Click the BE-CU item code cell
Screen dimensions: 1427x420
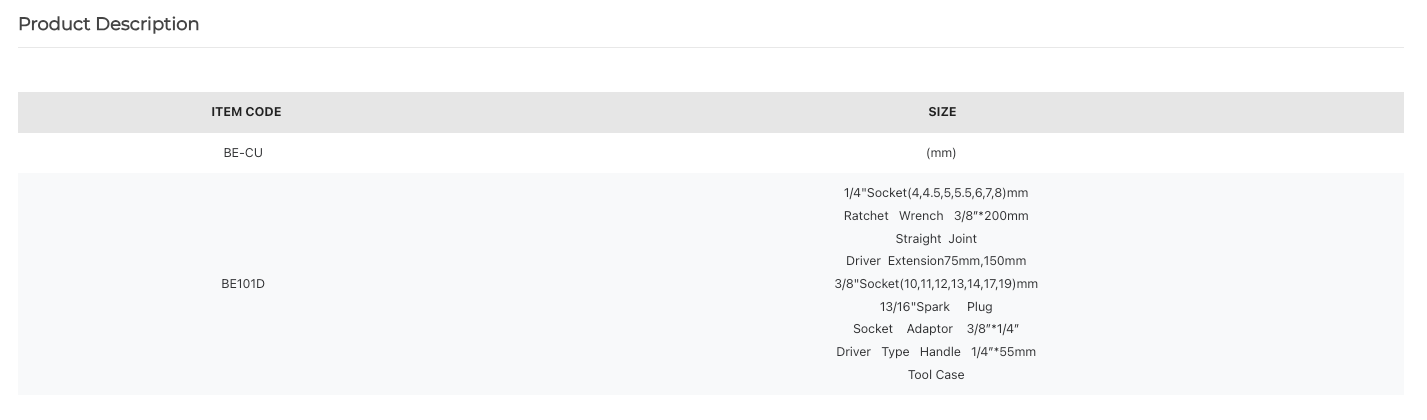click(x=243, y=153)
